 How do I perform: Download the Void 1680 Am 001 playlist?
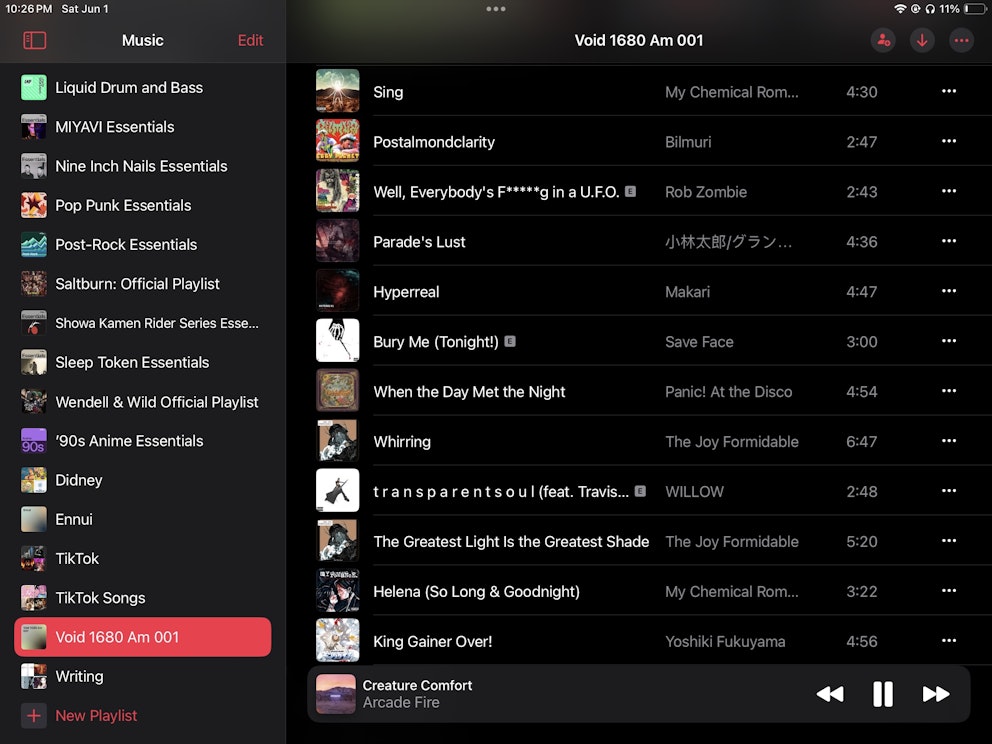[x=922, y=40]
